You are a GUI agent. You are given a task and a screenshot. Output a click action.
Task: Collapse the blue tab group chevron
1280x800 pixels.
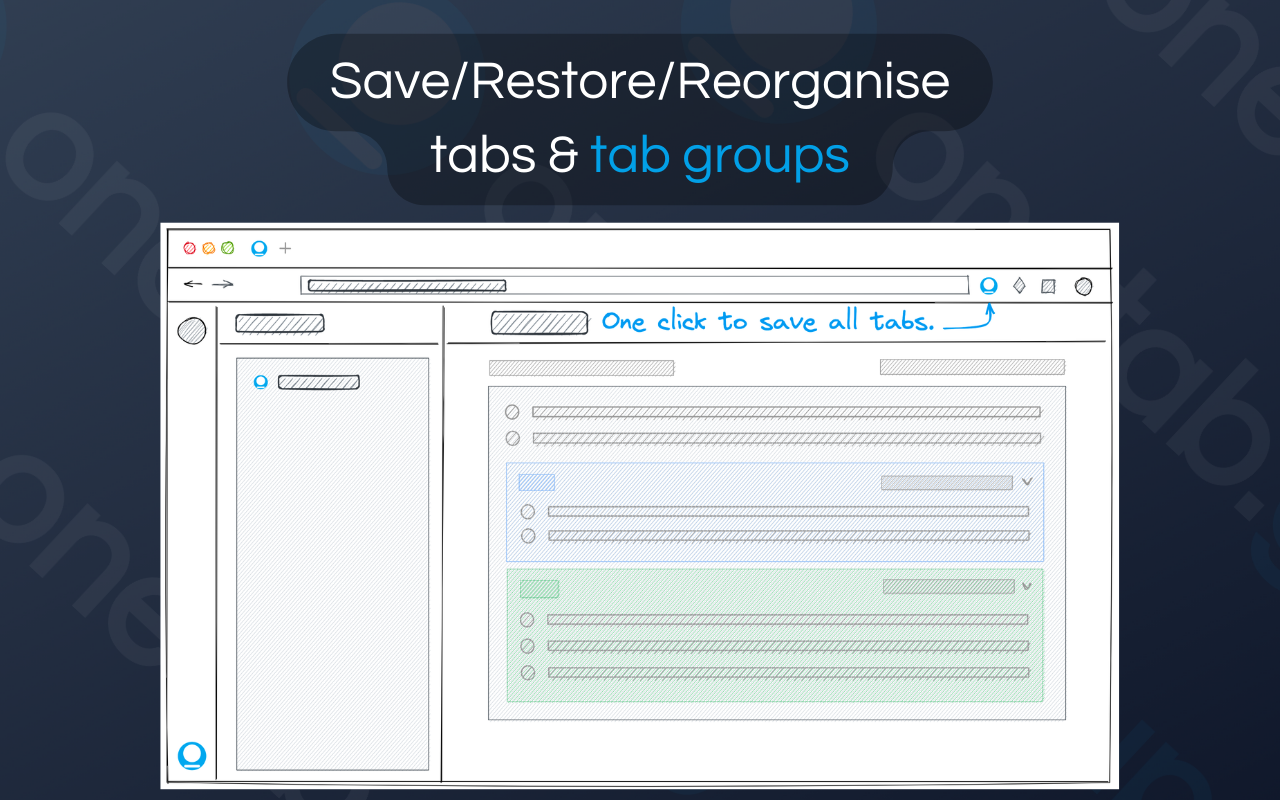click(1027, 482)
